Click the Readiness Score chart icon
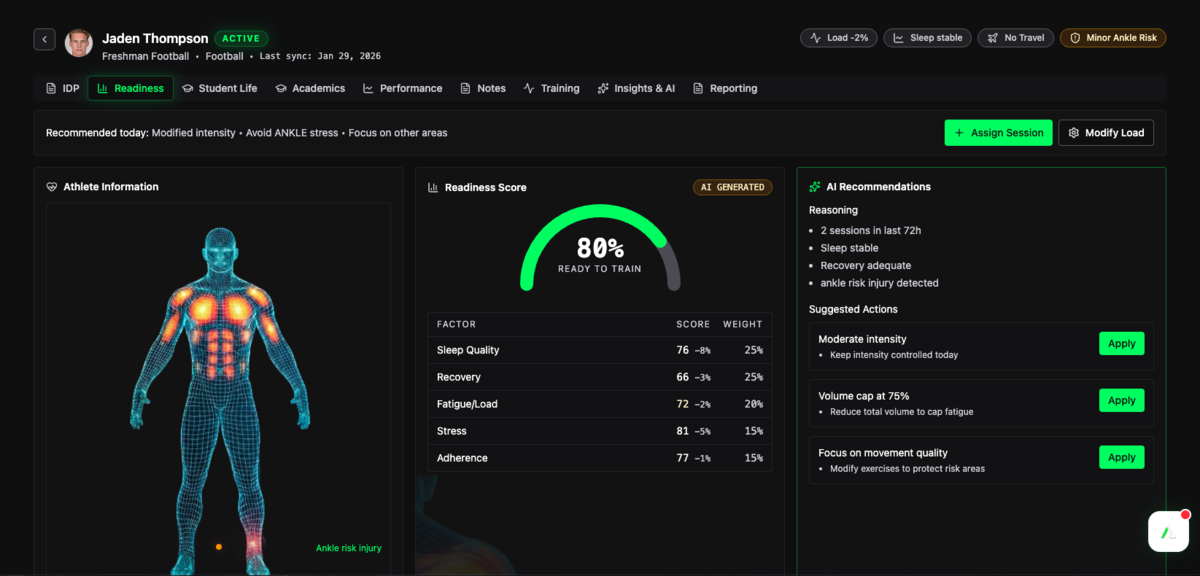This screenshot has height=576, width=1200. 433,187
